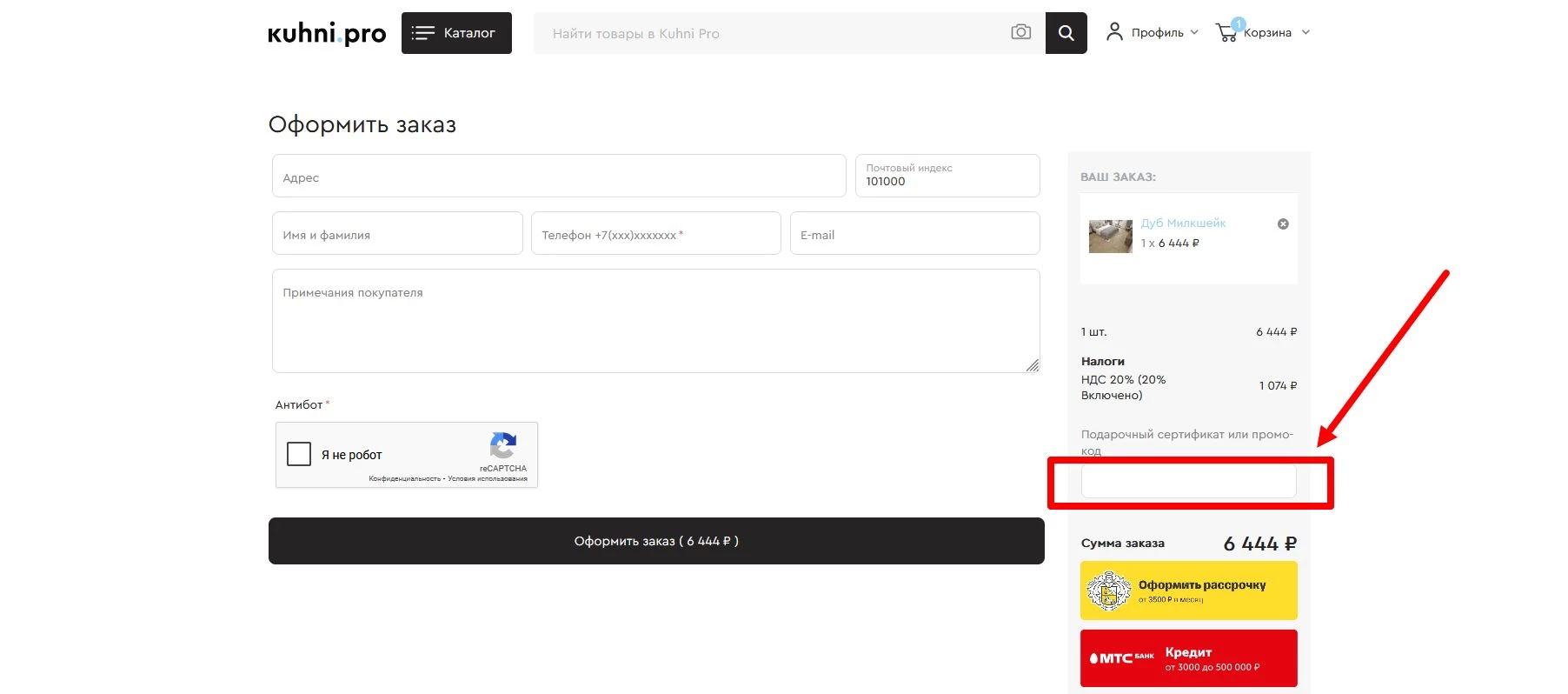
Task: Expand the Профиль dropdown chevron
Action: click(x=1194, y=32)
